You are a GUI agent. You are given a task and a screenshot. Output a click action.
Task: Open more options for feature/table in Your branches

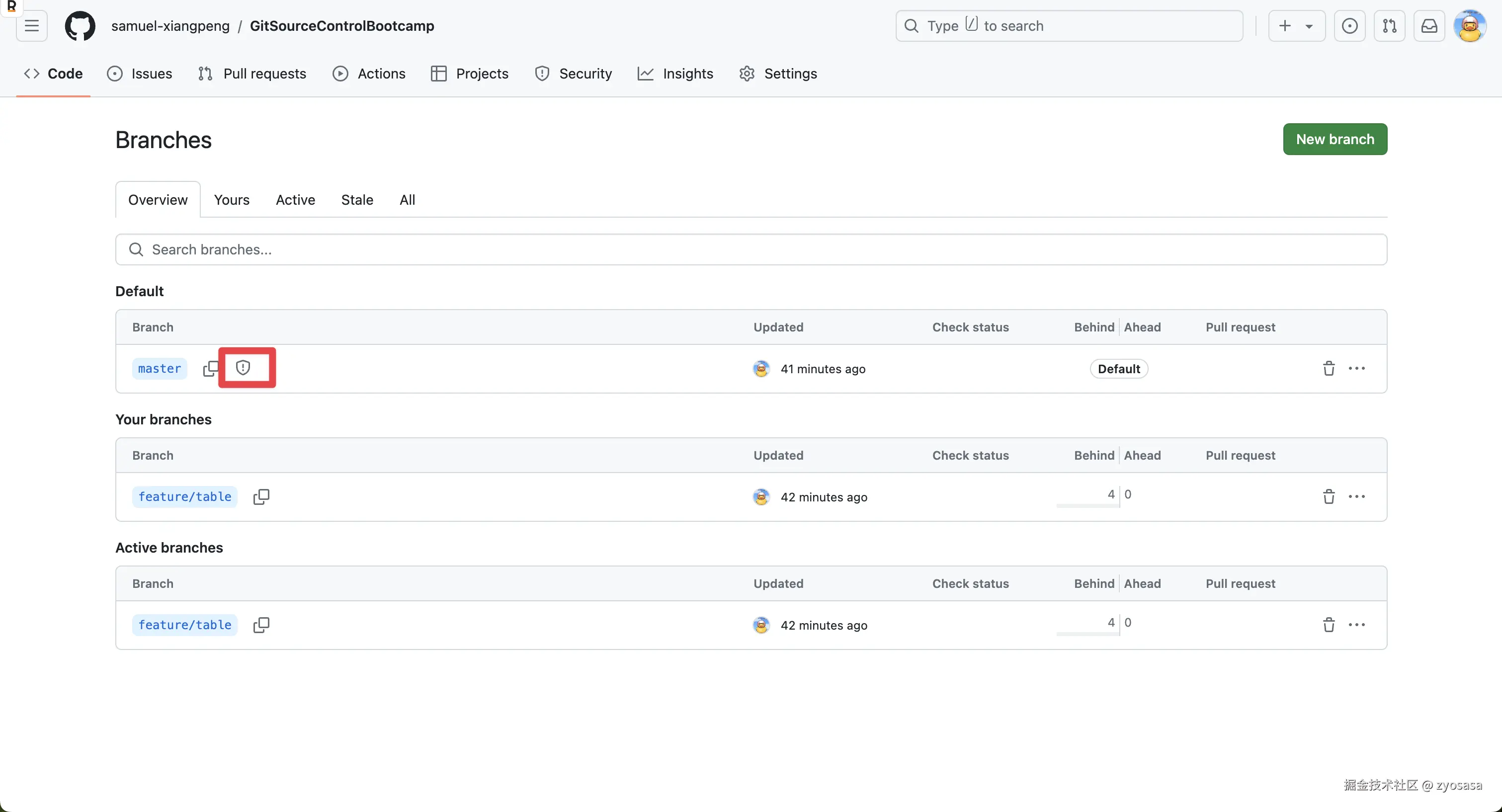pos(1356,496)
